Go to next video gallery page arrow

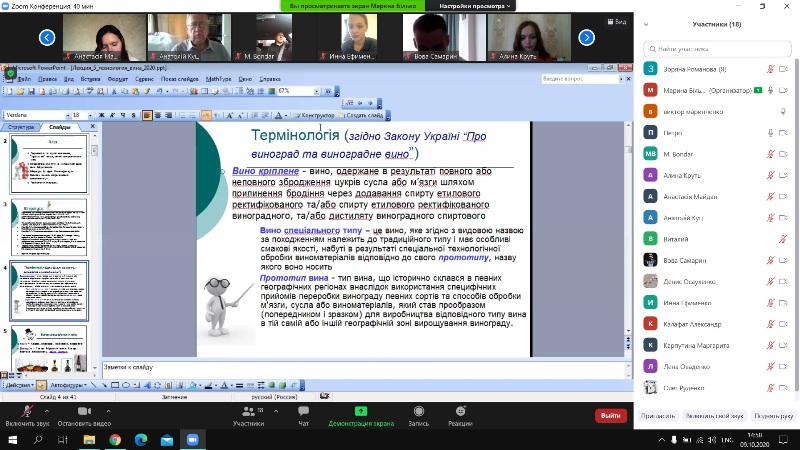[587, 37]
